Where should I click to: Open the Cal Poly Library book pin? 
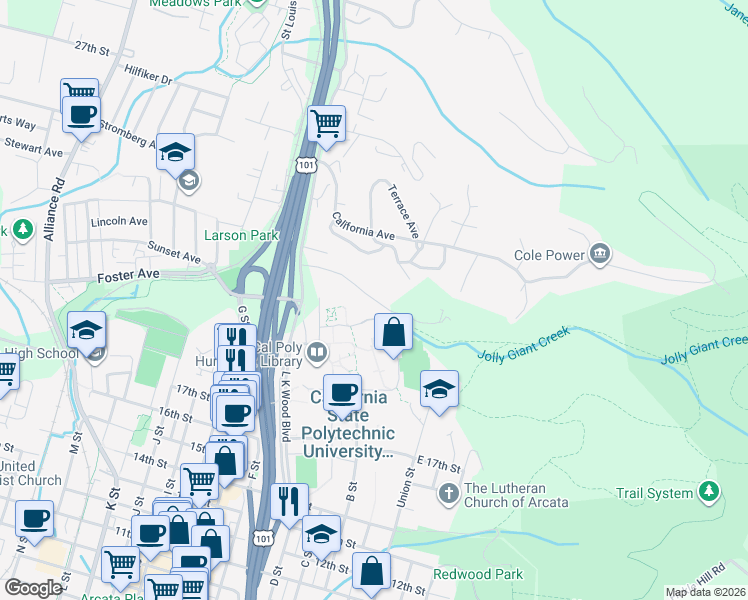[x=317, y=353]
